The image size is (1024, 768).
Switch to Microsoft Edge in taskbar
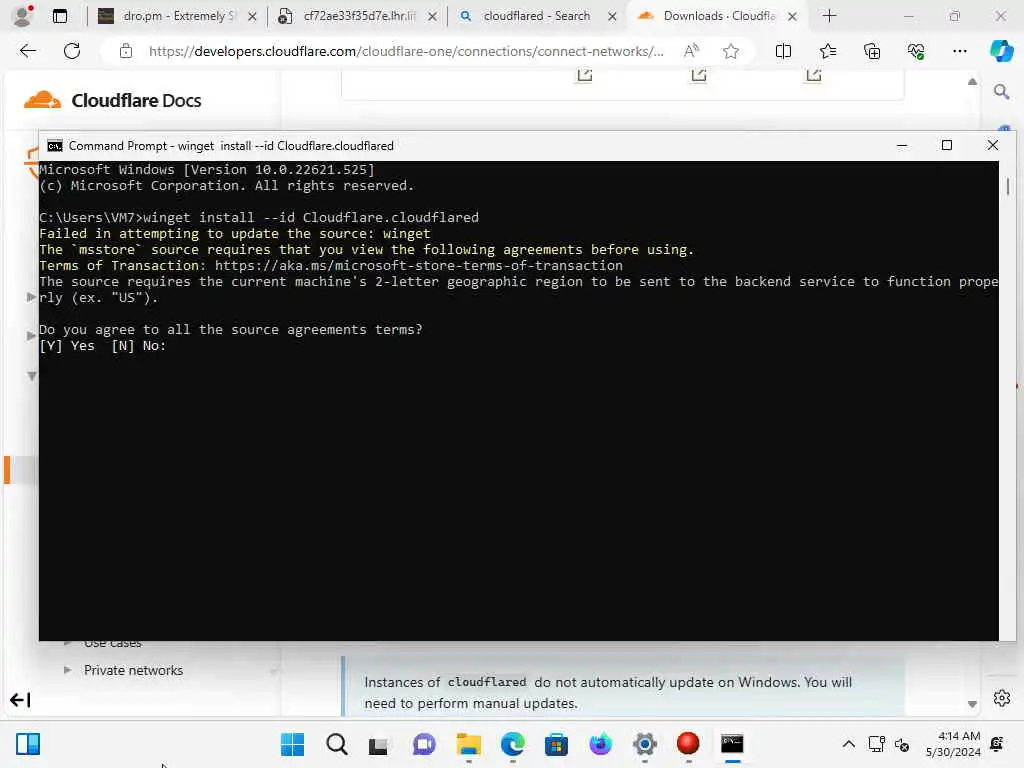point(513,744)
